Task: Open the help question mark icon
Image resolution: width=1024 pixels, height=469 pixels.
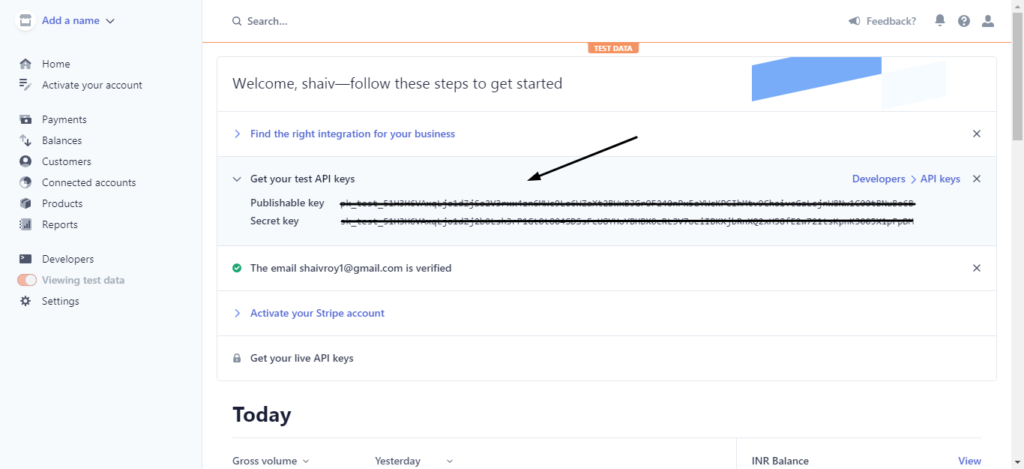Action: pos(964,21)
